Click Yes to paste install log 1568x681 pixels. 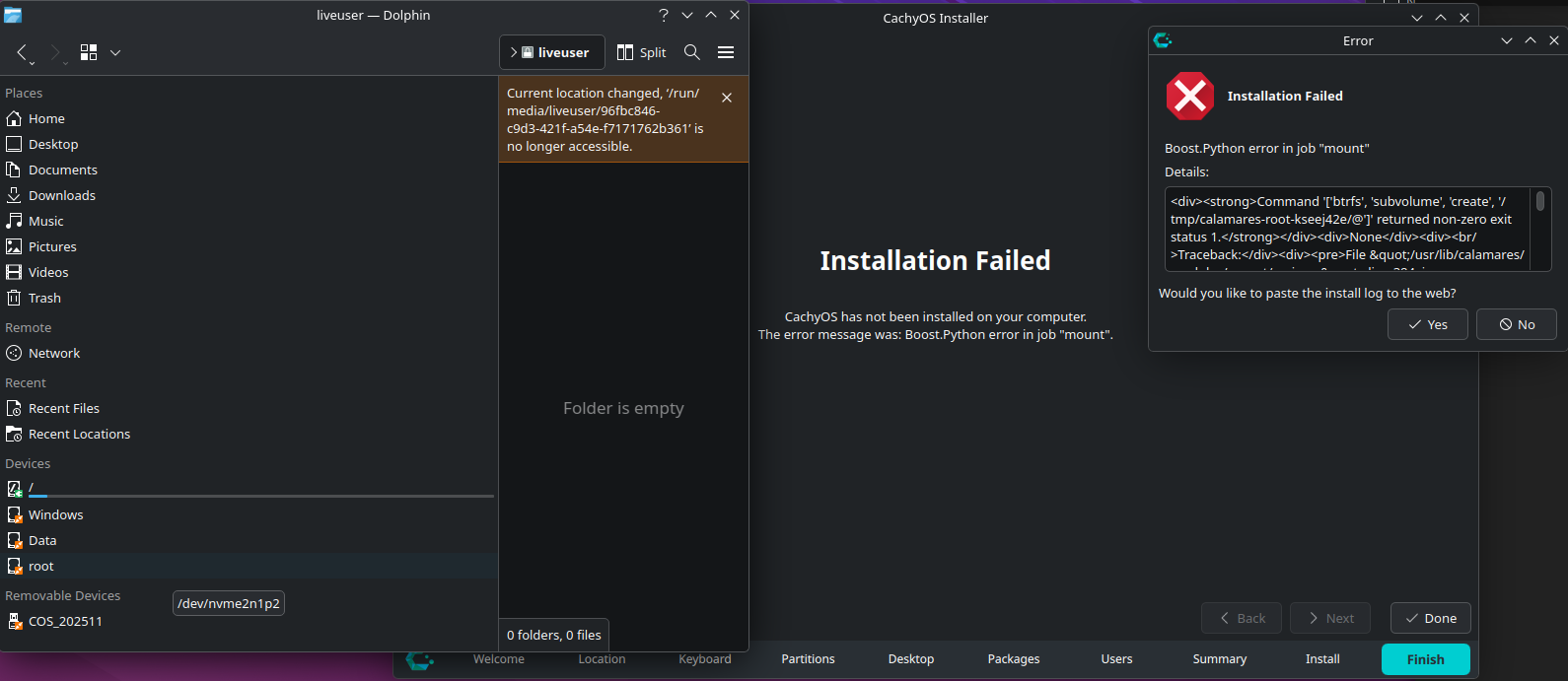point(1427,324)
